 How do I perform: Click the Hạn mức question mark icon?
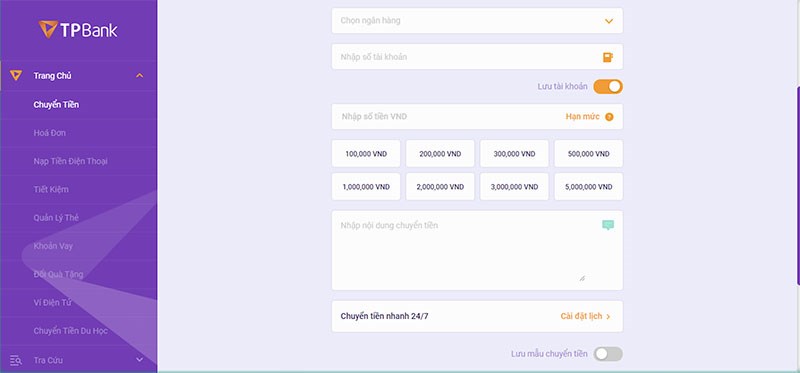pos(609,117)
